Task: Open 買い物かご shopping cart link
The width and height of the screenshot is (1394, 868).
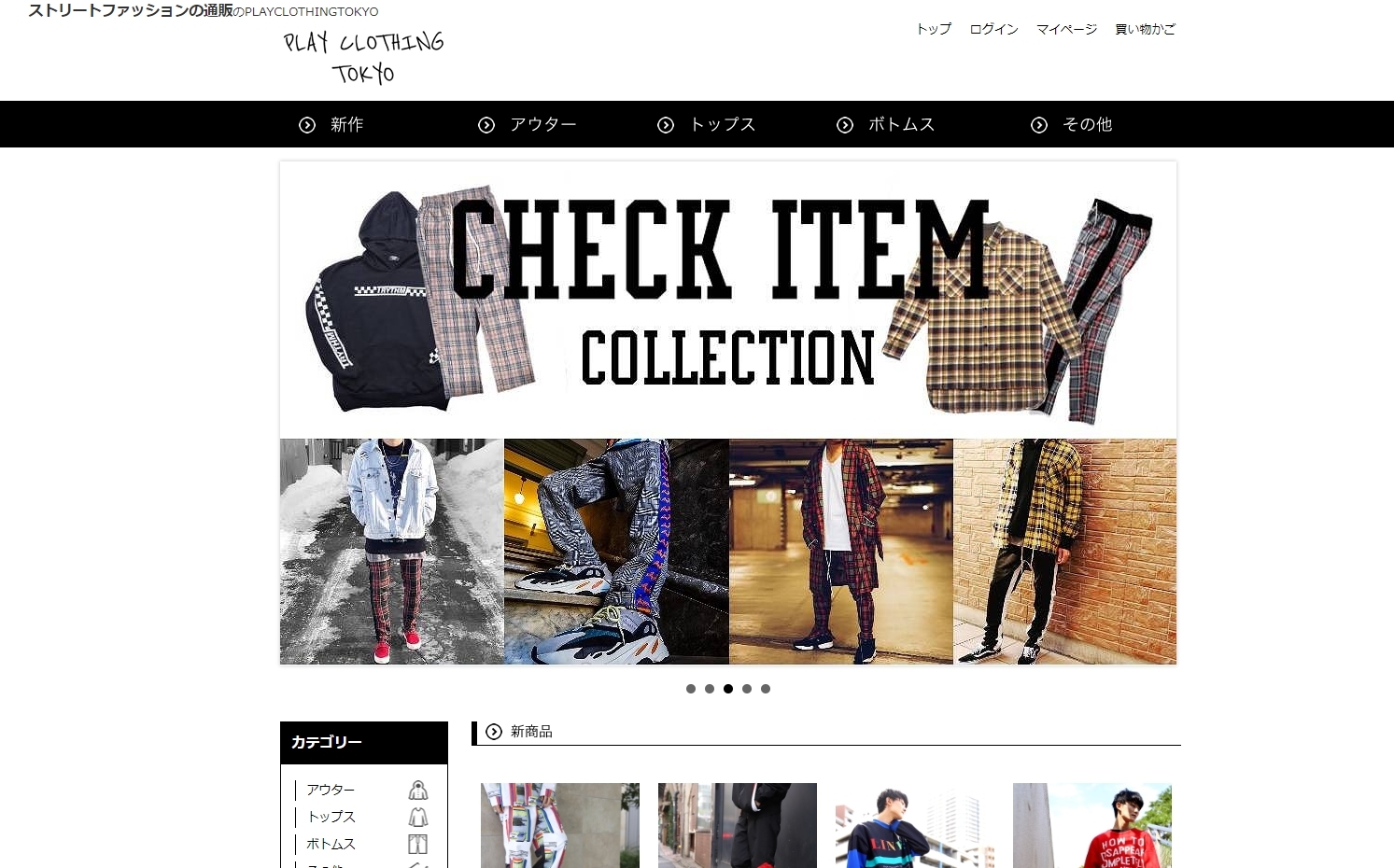Action: point(1145,29)
